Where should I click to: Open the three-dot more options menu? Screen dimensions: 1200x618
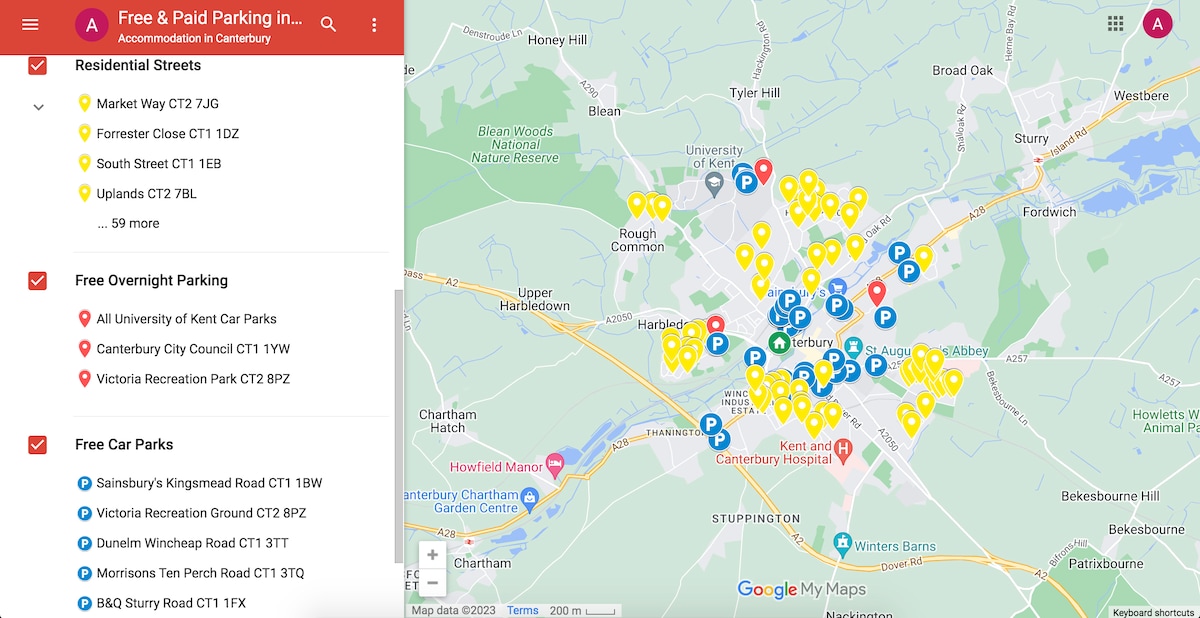point(374,25)
